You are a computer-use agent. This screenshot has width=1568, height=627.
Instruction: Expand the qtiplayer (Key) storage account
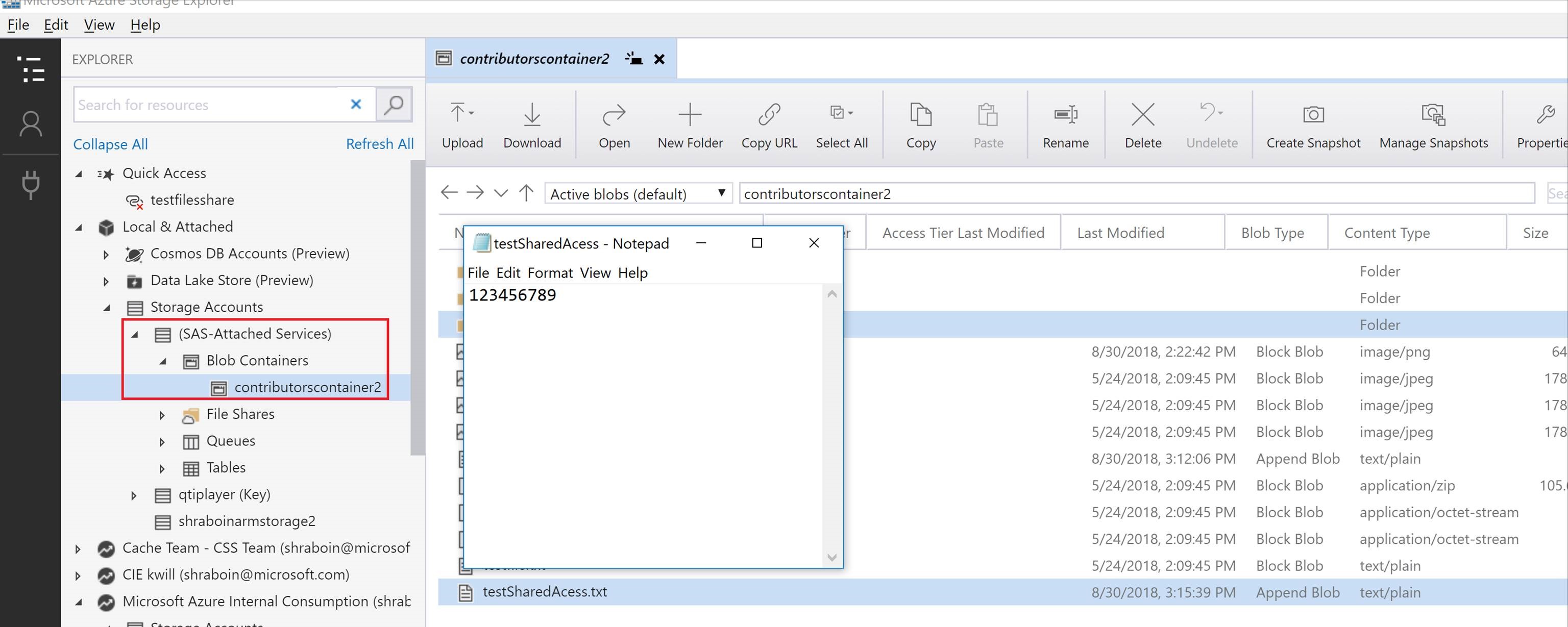(x=134, y=495)
